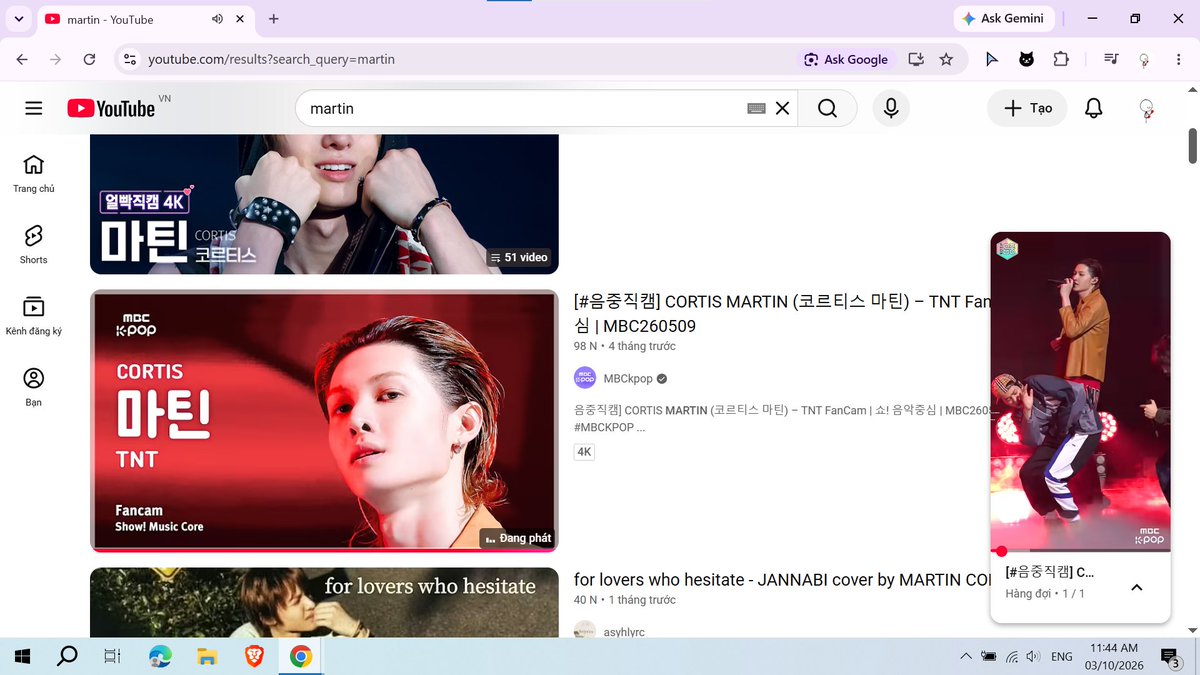The width and height of the screenshot is (1200, 675).
Task: Open the browser extensions puzzle icon
Action: (1061, 59)
